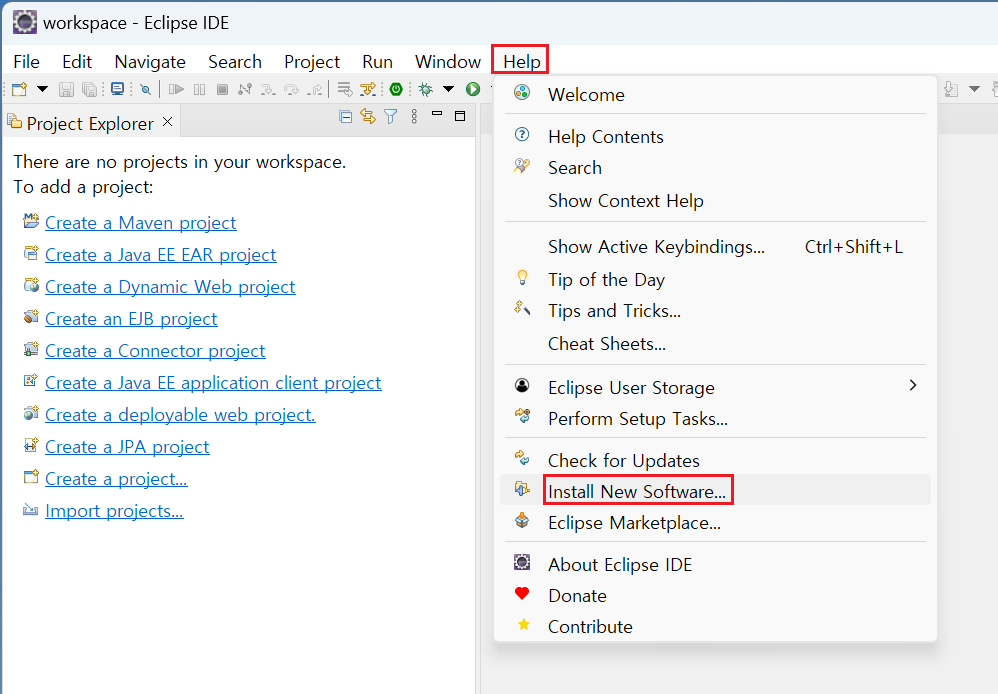Open Eclipse Marketplace menu entry

point(634,522)
